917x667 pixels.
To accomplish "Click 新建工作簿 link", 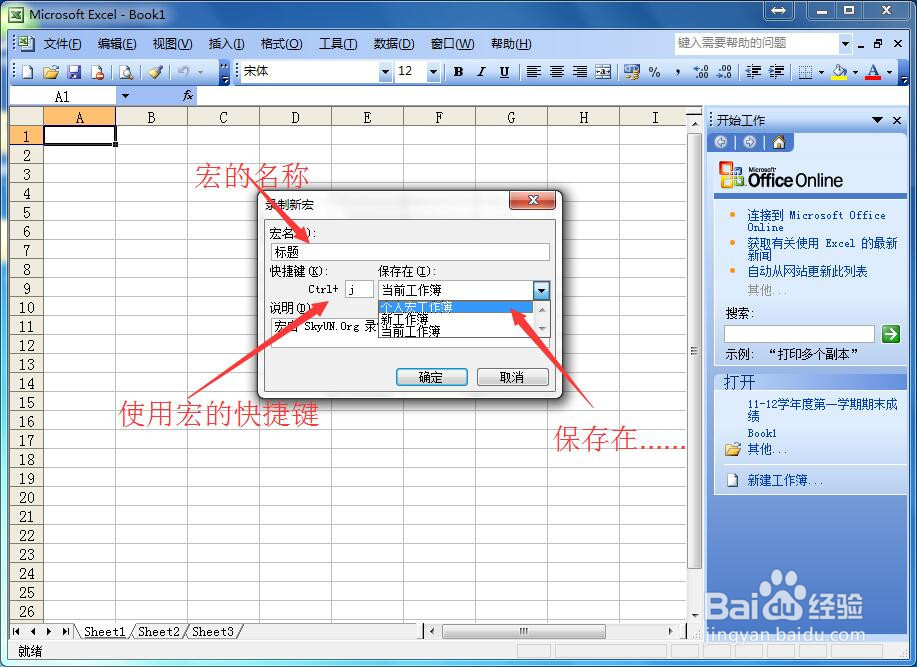I will pyautogui.click(x=785, y=480).
